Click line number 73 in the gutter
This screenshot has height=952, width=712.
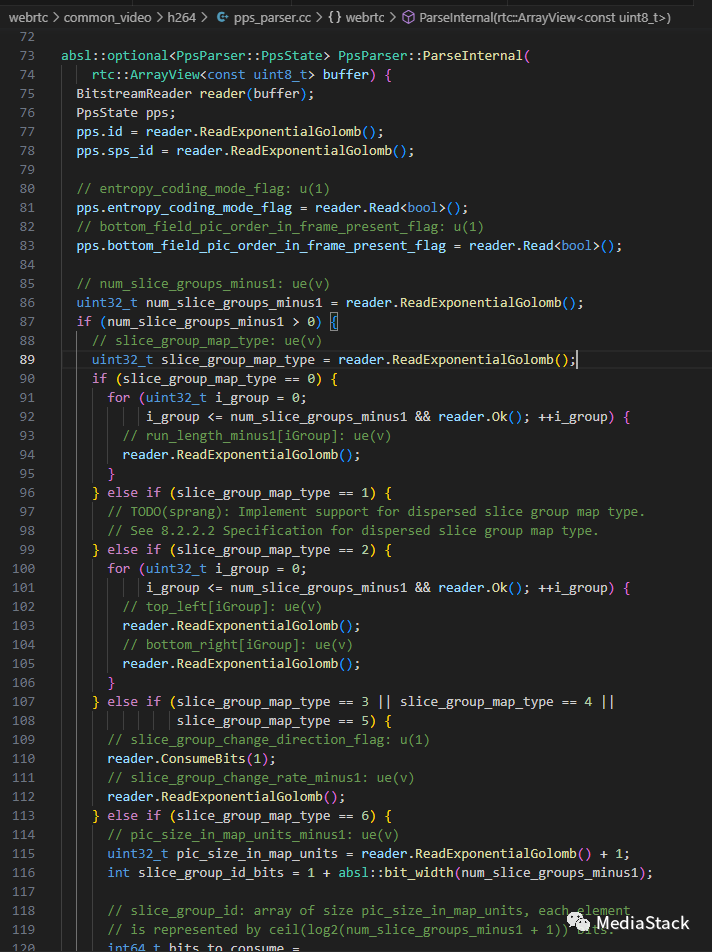pyautogui.click(x=27, y=56)
